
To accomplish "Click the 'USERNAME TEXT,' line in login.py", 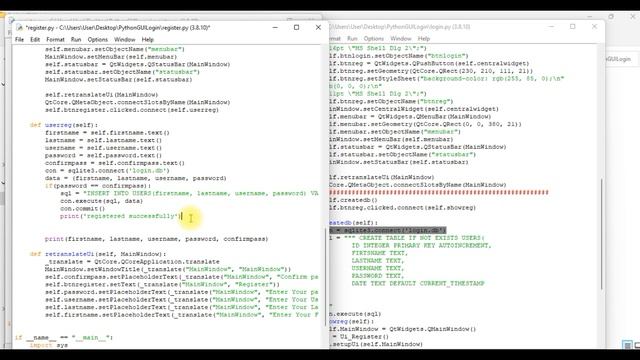I will [x=378, y=268].
